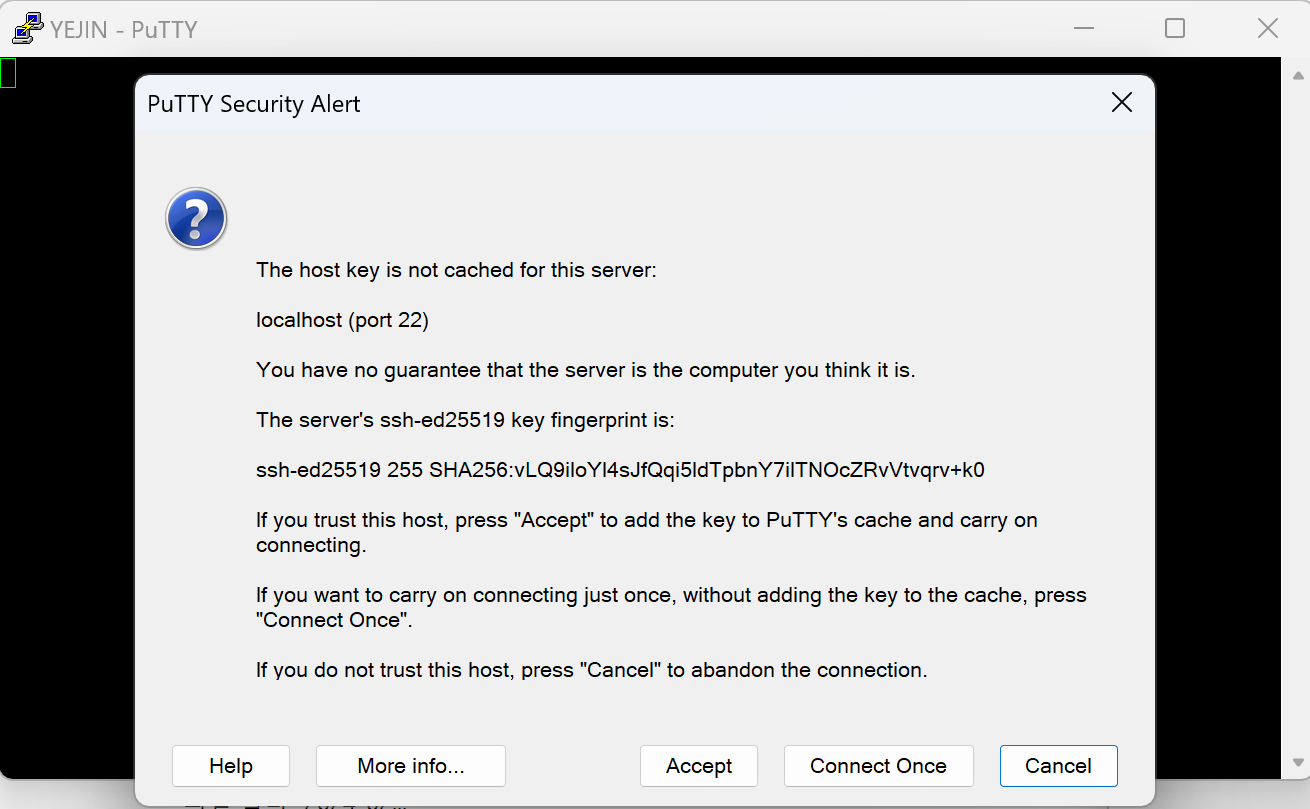The height and width of the screenshot is (809, 1310).
Task: Click 'The host key is not cached' line
Action: [456, 270]
